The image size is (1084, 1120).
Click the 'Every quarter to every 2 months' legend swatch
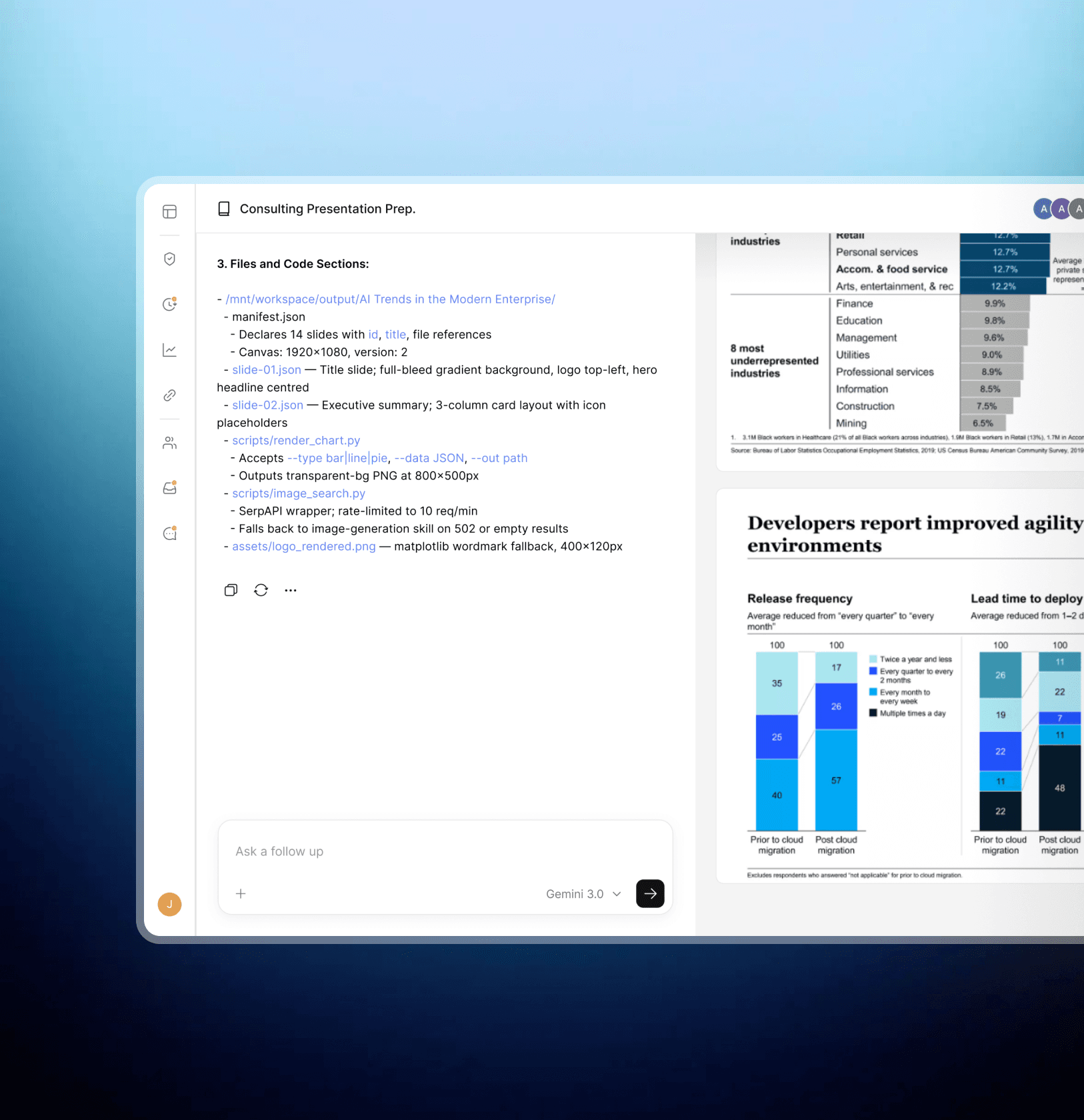tap(873, 671)
